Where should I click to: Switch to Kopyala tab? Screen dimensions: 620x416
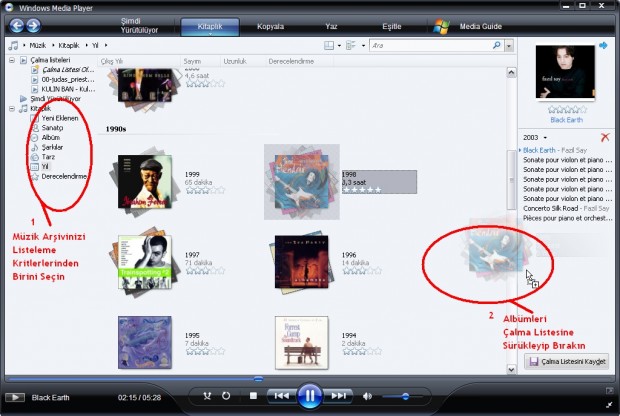click(270, 26)
